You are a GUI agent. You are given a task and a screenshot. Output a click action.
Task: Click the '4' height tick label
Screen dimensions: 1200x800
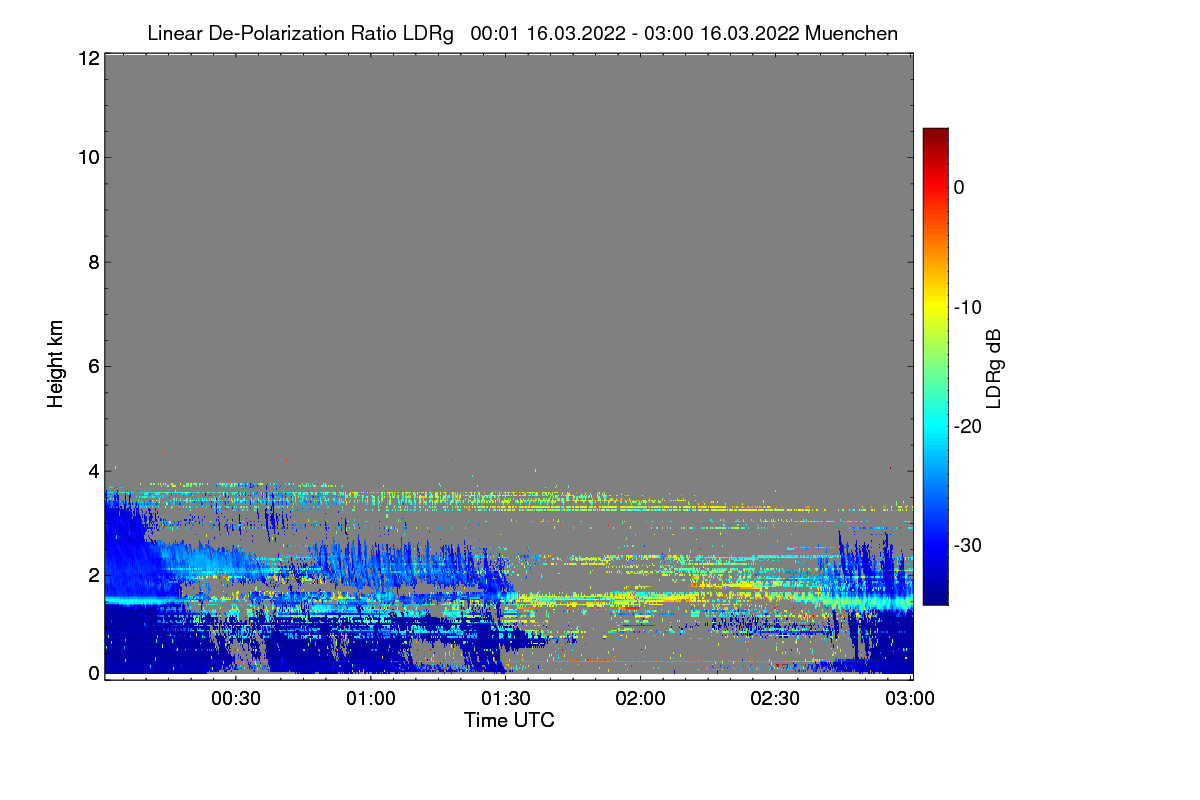(x=93, y=470)
